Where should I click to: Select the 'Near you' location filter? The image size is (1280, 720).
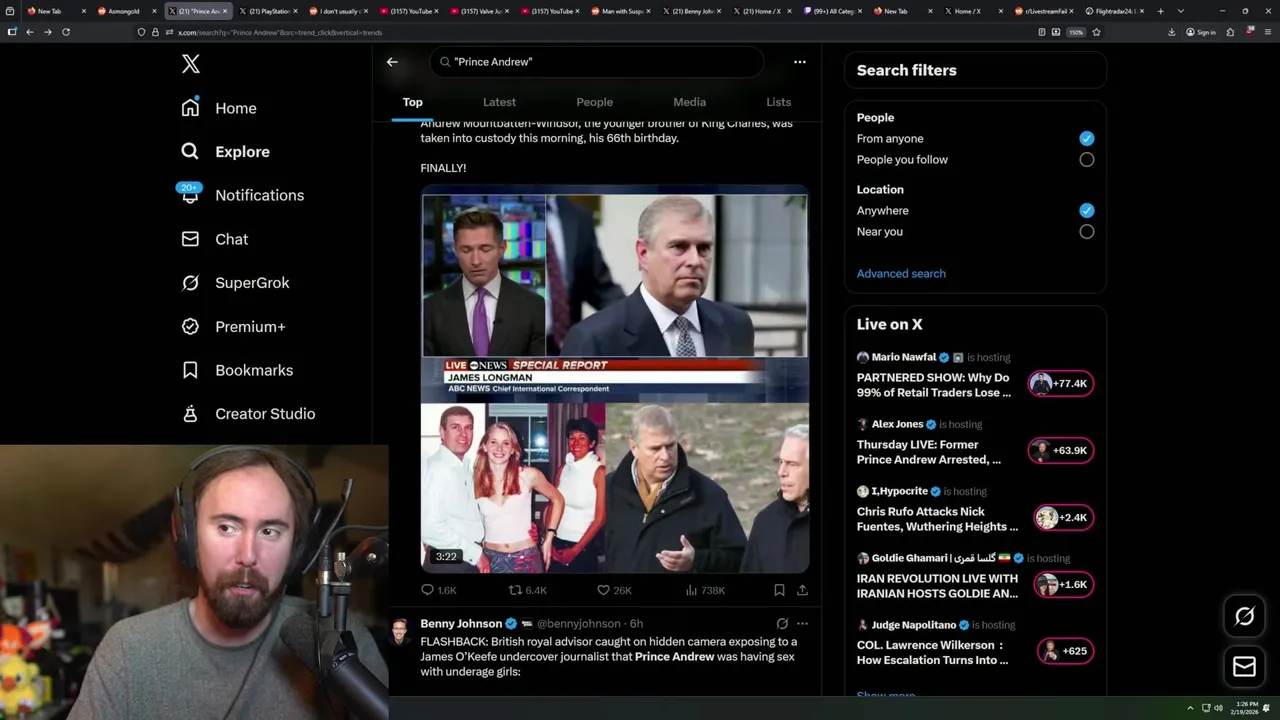click(x=1086, y=232)
